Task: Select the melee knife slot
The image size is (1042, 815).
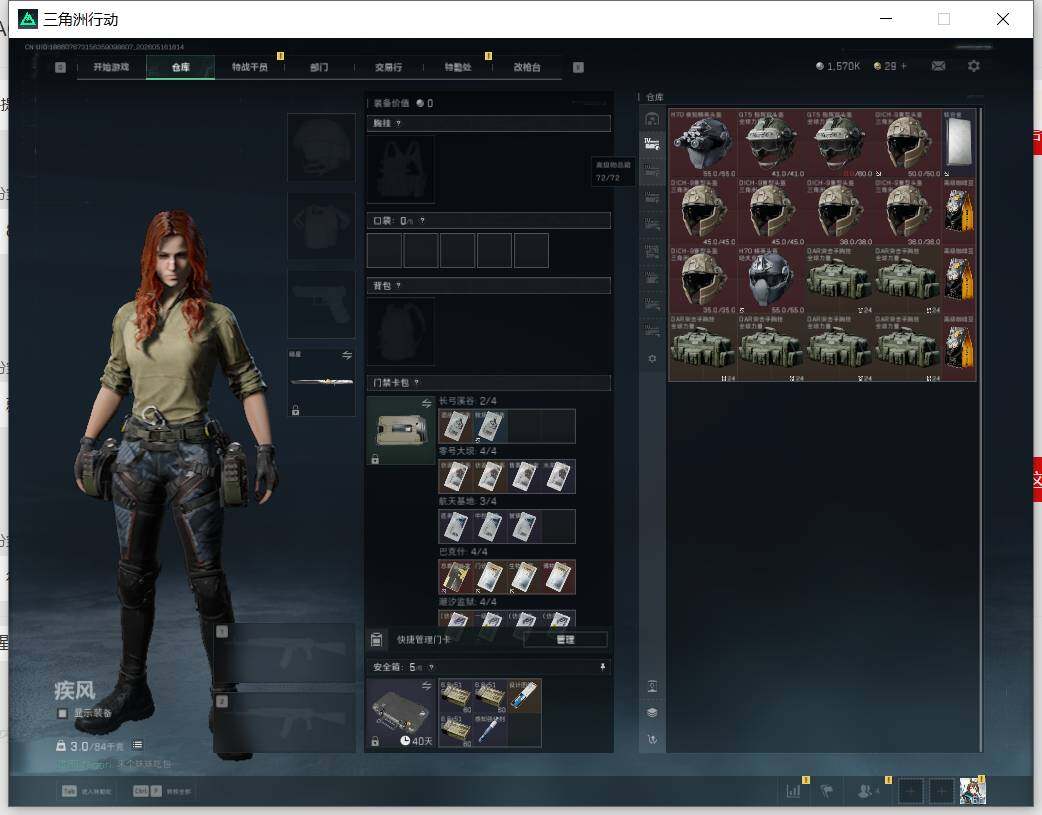Action: point(321,382)
